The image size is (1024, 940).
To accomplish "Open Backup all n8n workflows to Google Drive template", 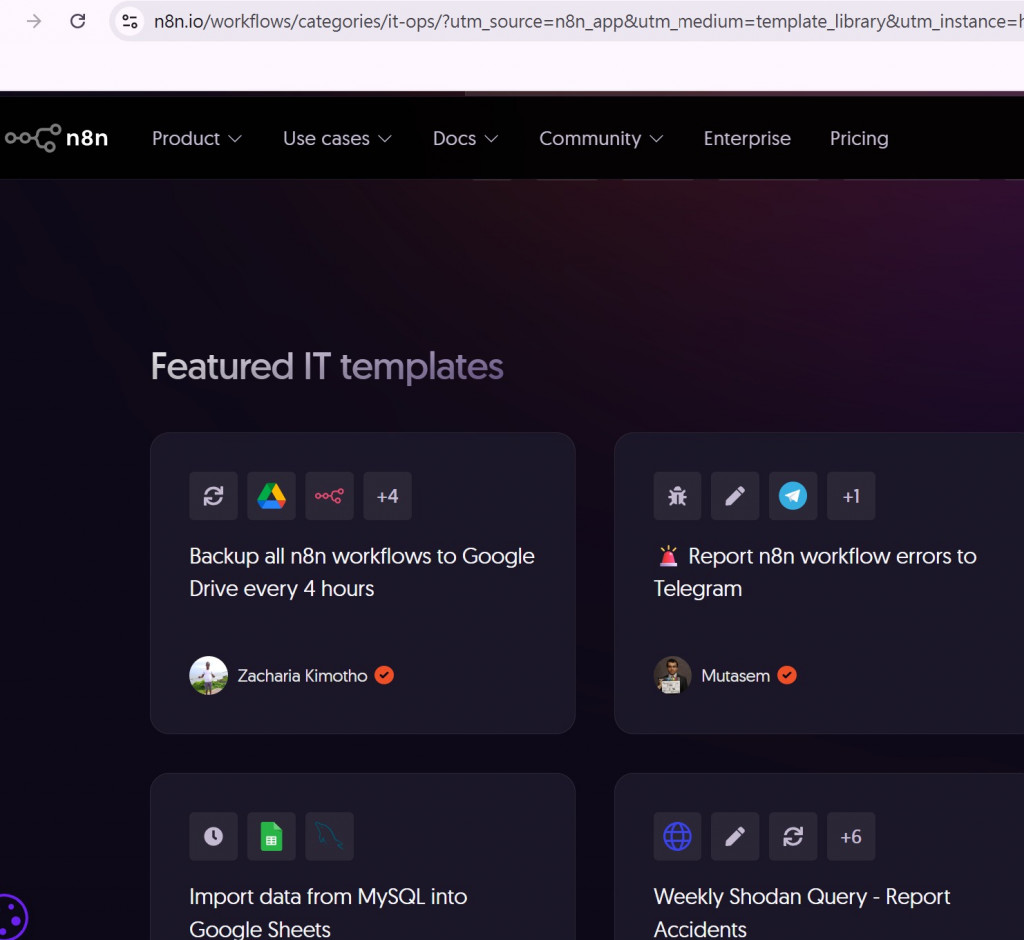I will pos(362,572).
